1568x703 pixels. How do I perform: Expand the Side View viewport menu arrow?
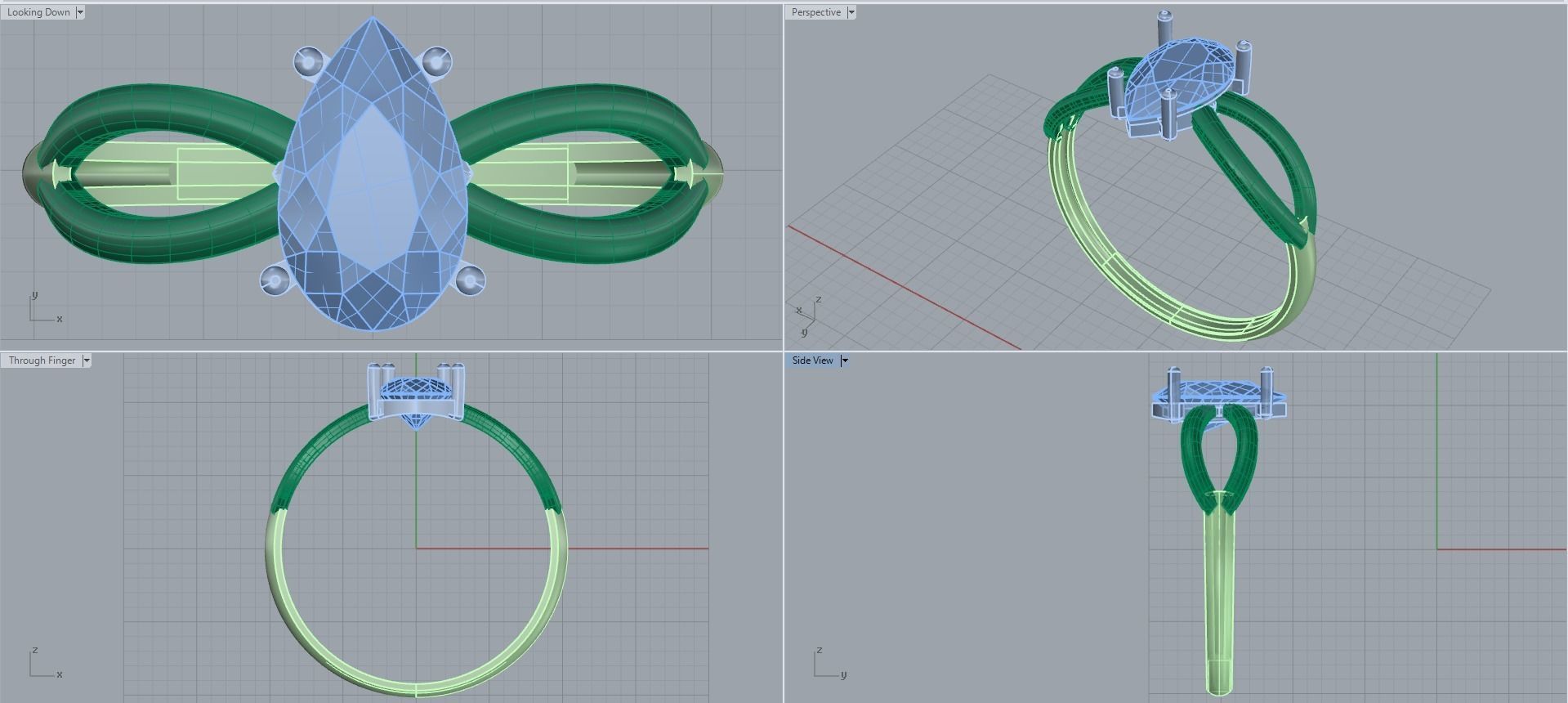click(x=845, y=360)
